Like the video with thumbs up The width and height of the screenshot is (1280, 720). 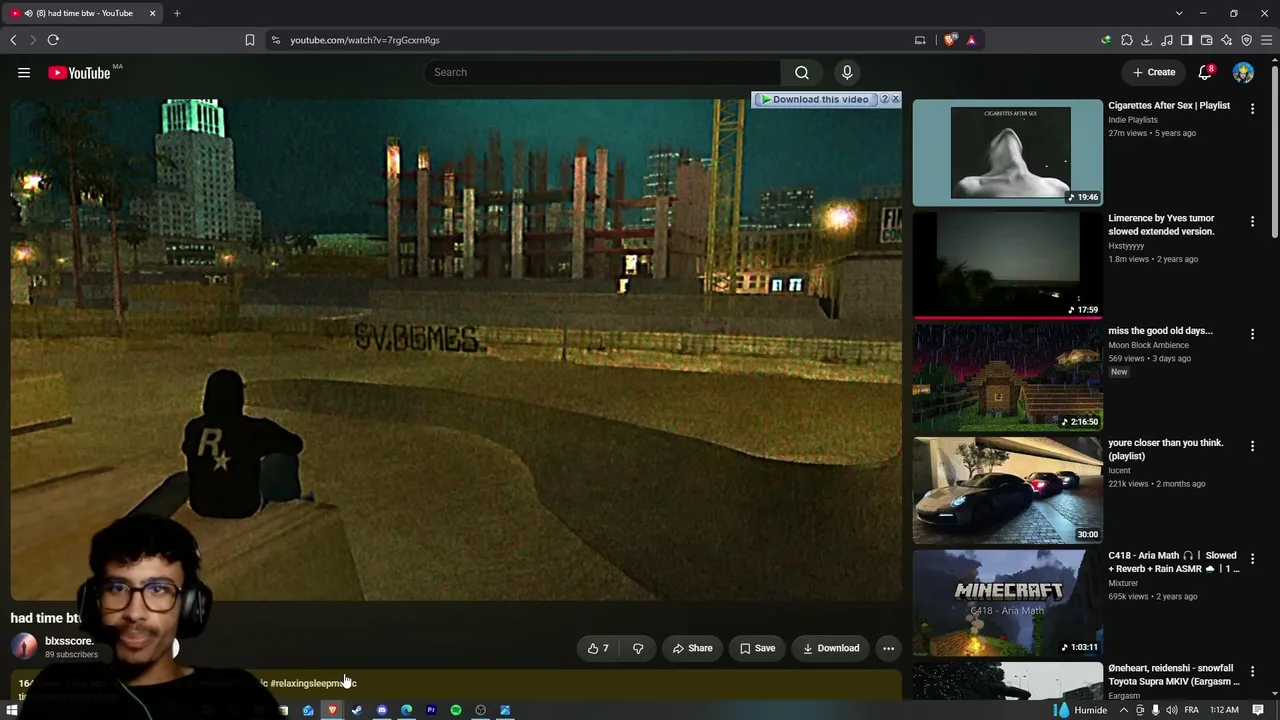coord(598,648)
